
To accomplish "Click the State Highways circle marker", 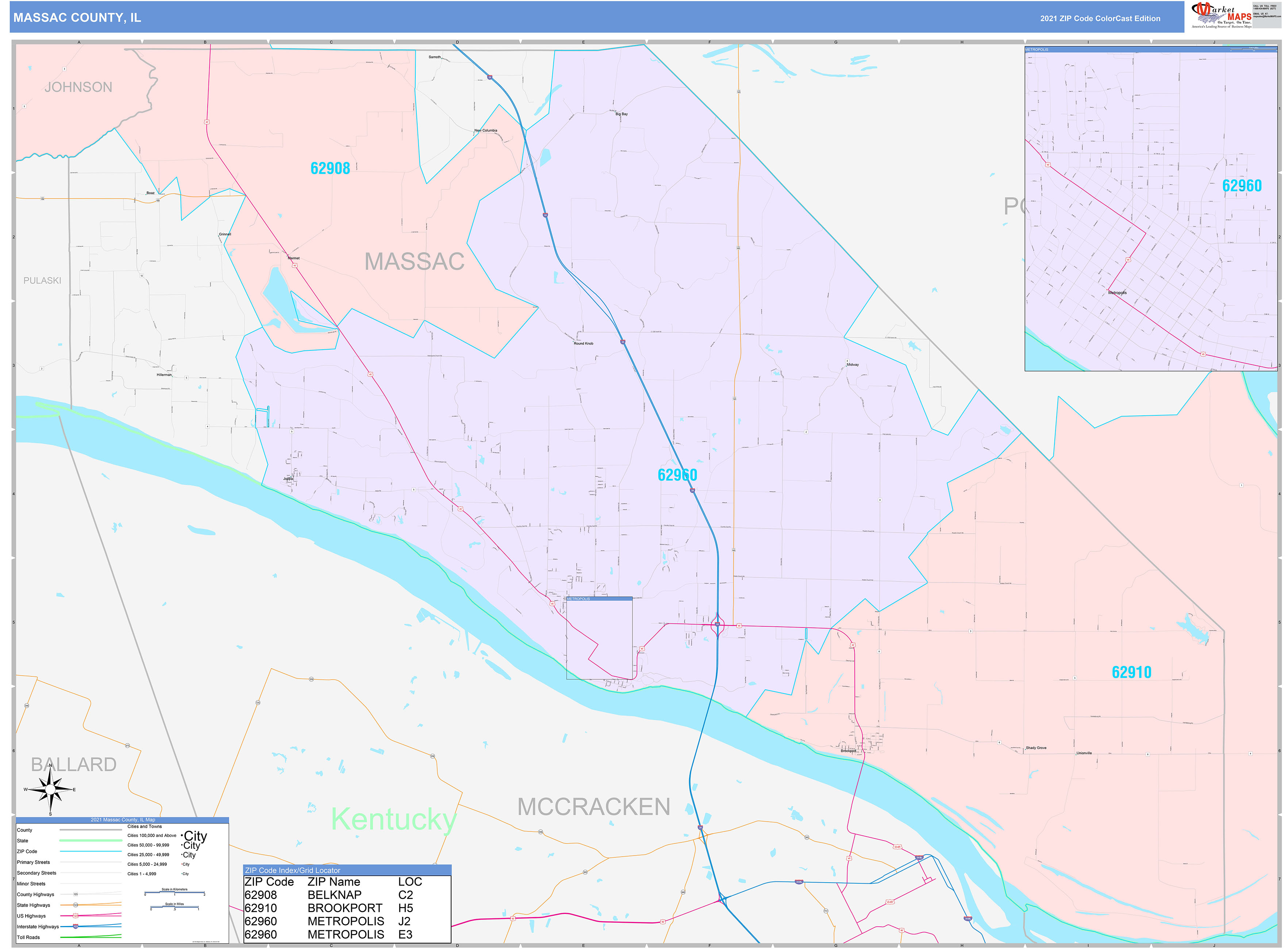I will 76,905.
